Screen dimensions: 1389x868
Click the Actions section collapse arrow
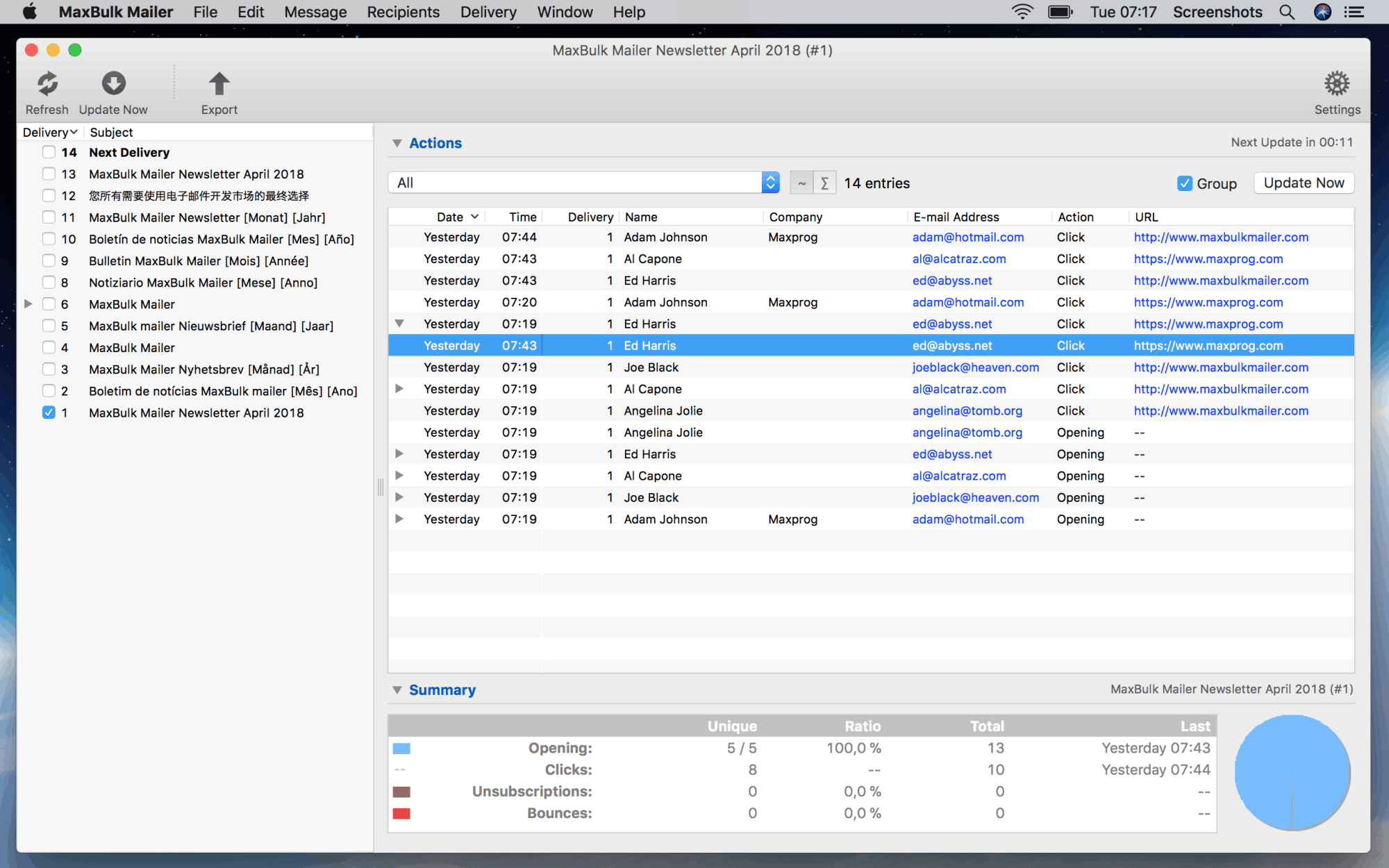click(x=397, y=143)
